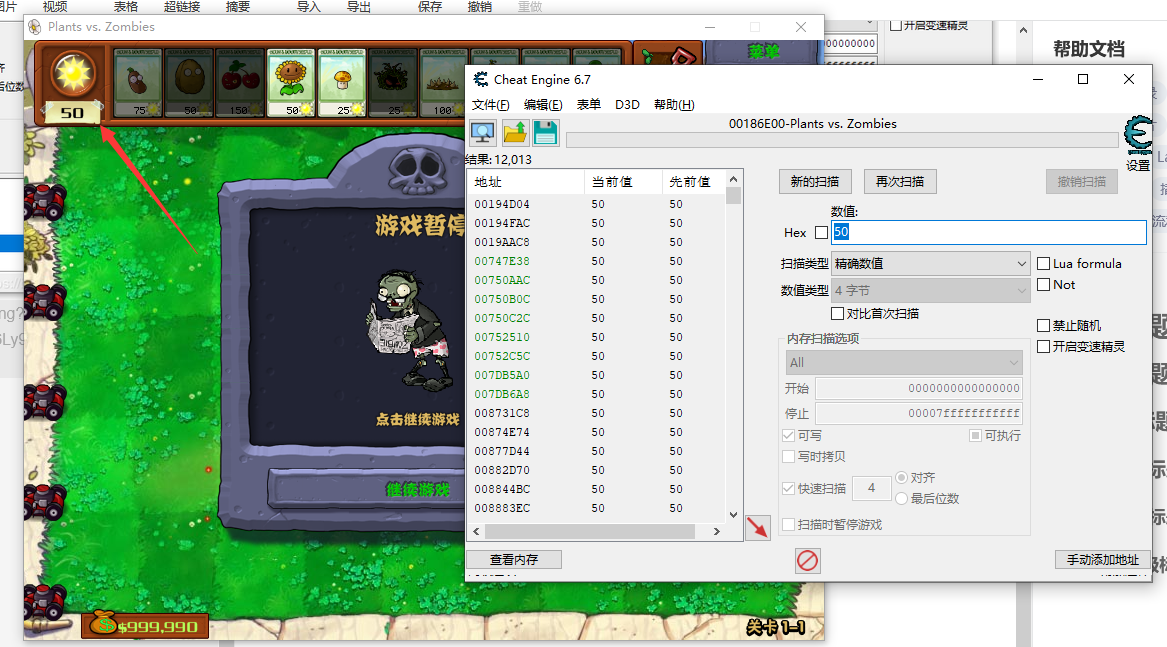This screenshot has height=647, width=1167.
Task: Select the first seed packet costing 75
Action: coord(138,82)
